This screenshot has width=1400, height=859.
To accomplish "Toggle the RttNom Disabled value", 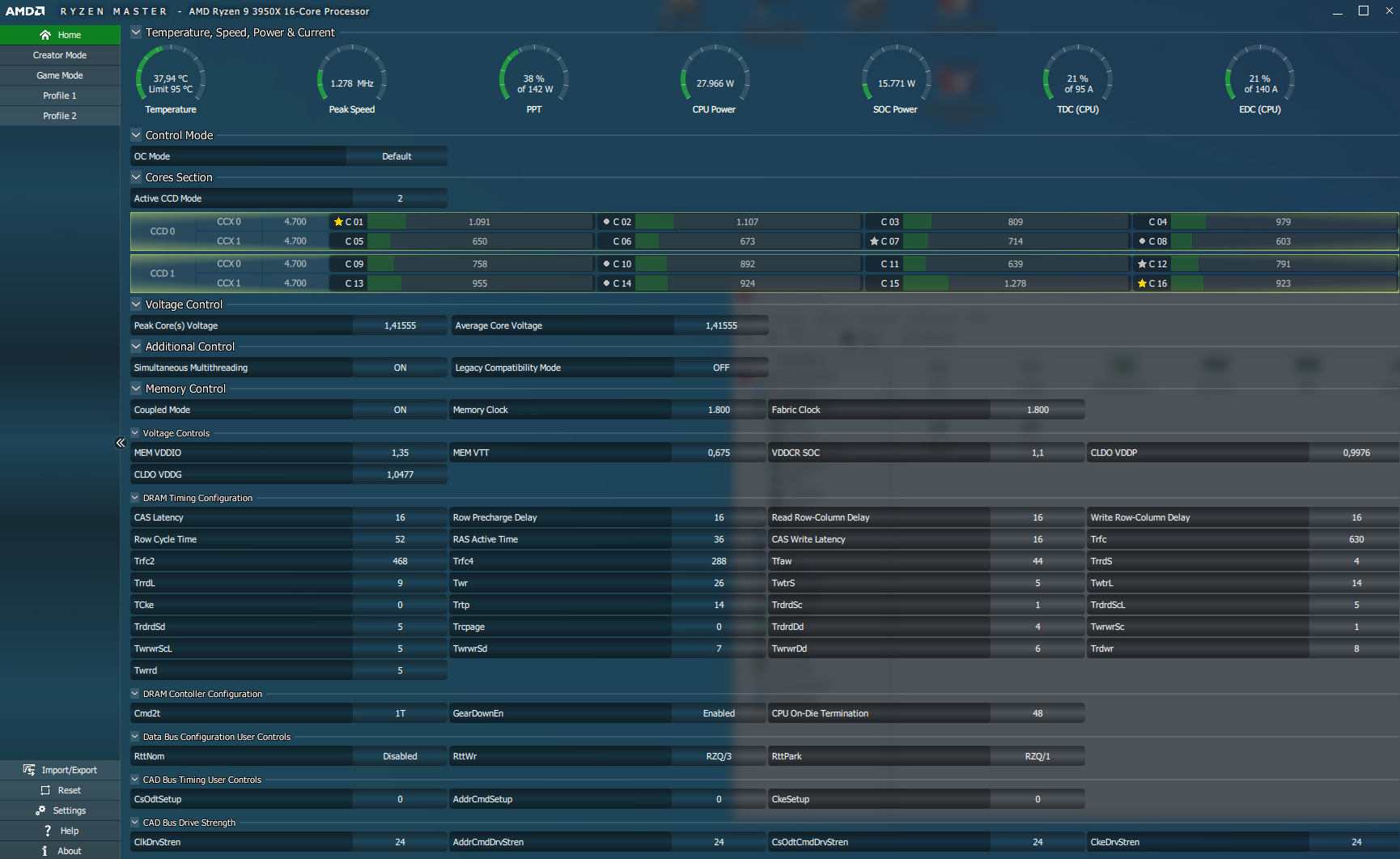I will 400,756.
